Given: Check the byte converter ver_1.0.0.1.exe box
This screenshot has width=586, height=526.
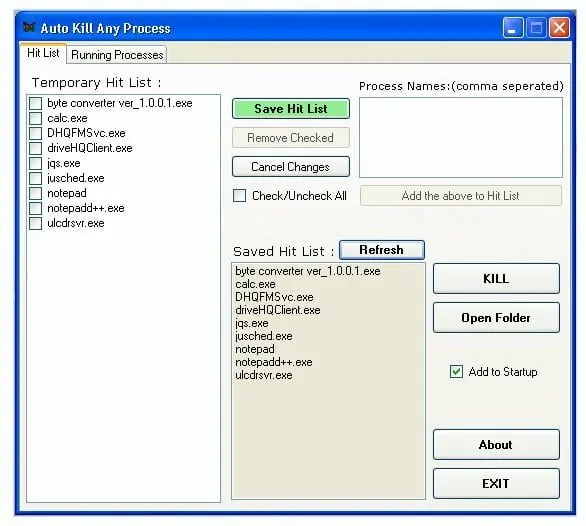Looking at the screenshot, I should pos(36,103).
